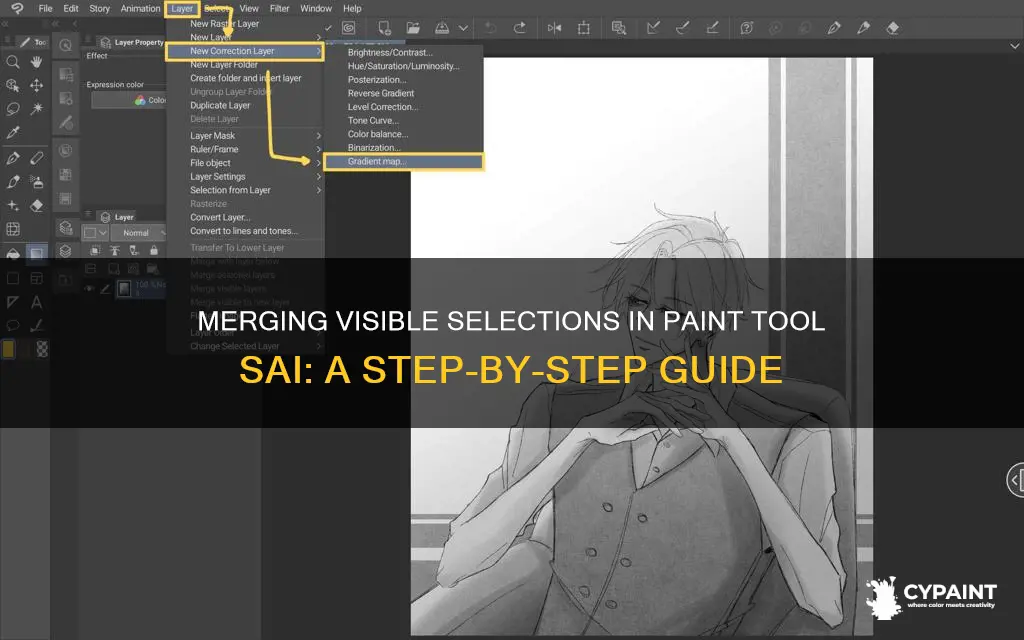Select the Frame border grid tool
The image size is (1024, 640).
click(12, 229)
